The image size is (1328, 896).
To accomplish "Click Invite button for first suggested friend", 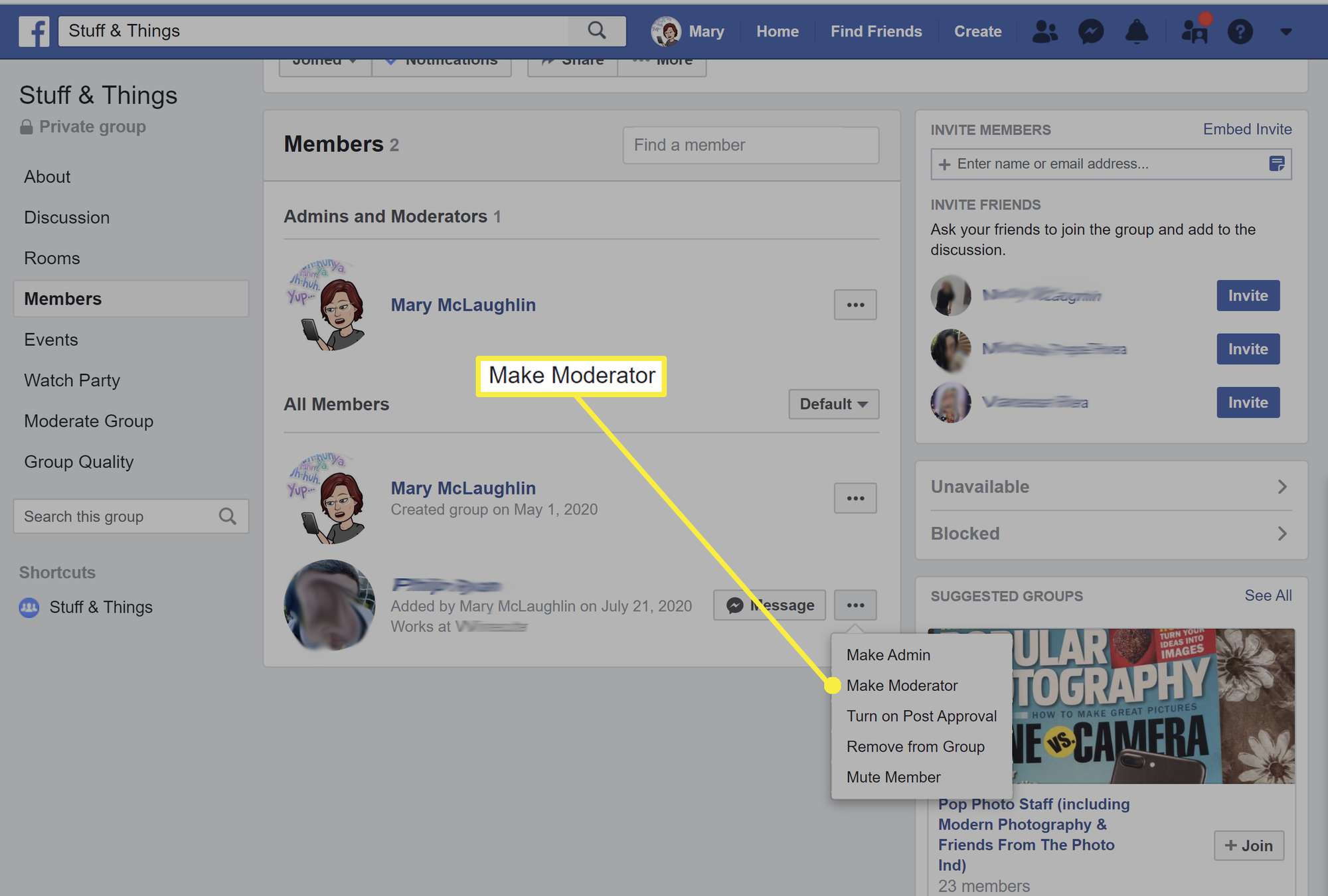I will [1248, 295].
